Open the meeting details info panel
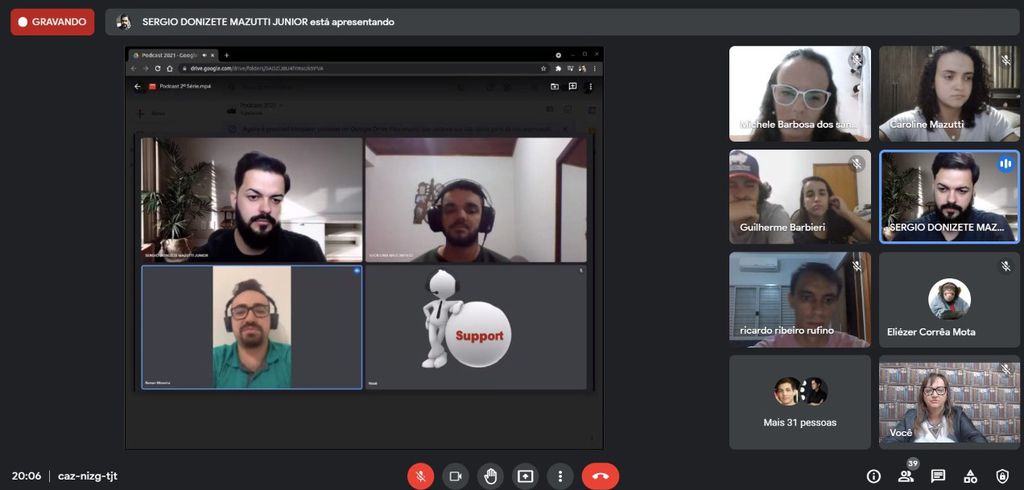1024x490 pixels. pyautogui.click(x=873, y=476)
